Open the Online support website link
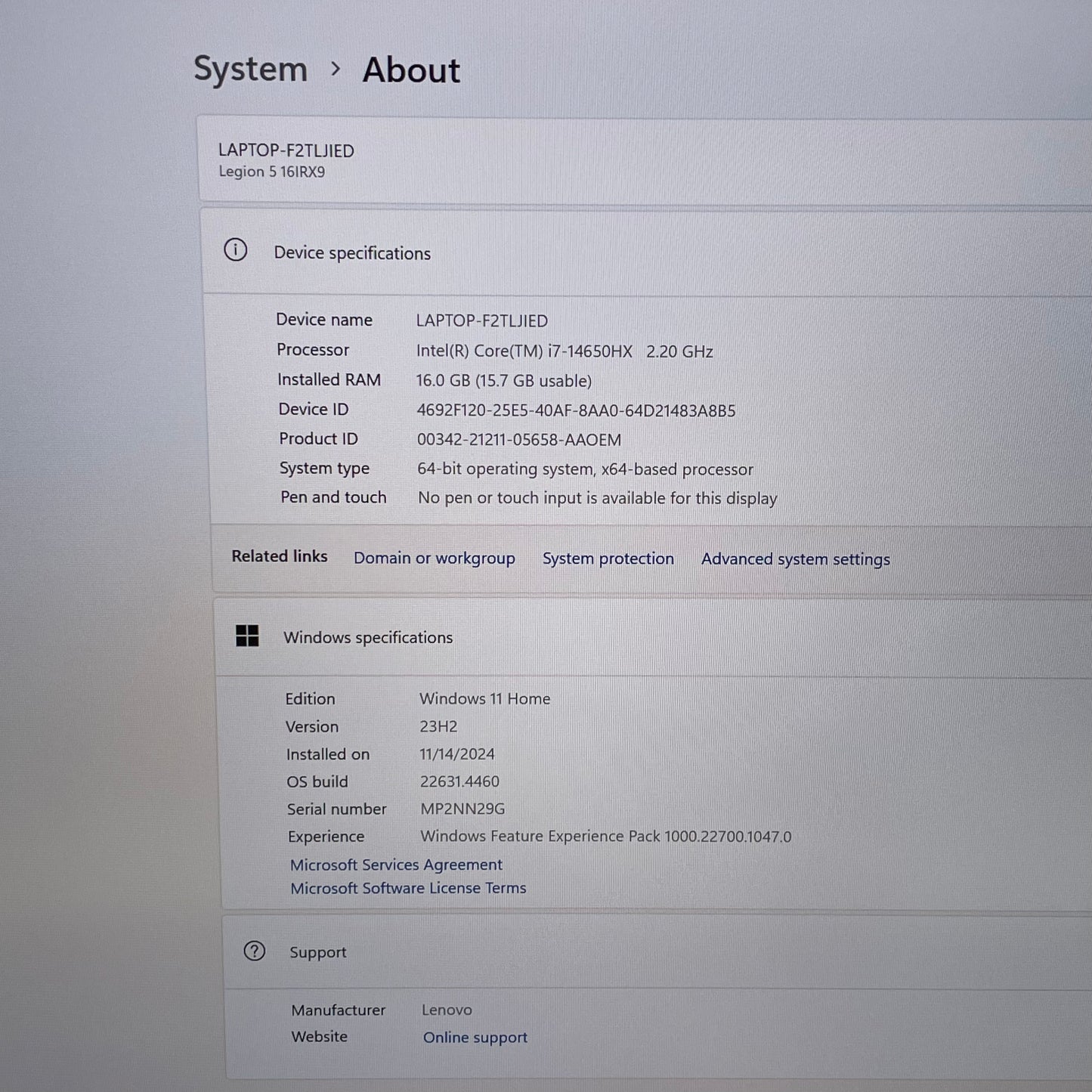1092x1092 pixels. click(x=475, y=1038)
